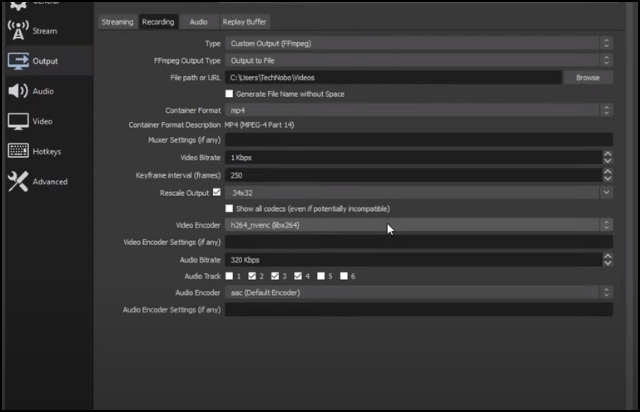Decrease Audio Bitrate with down arrow
The image size is (640, 412).
[x=607, y=263]
